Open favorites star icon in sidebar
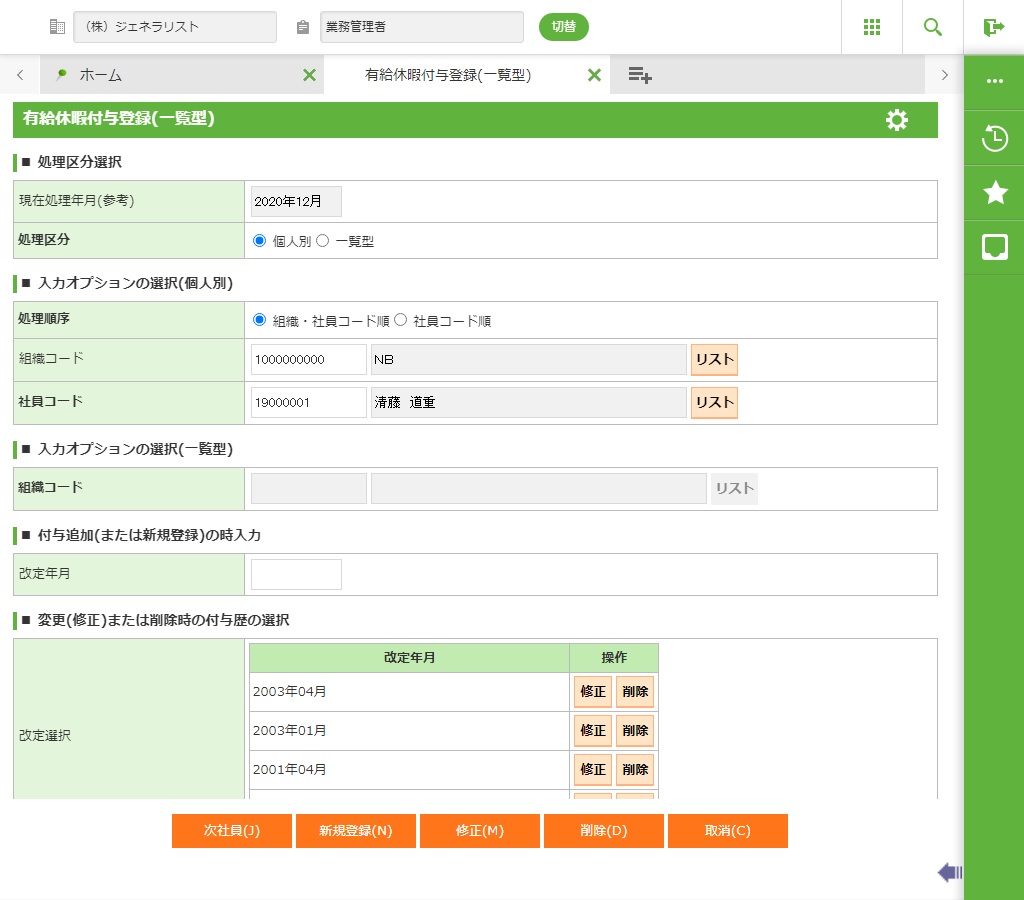The height and width of the screenshot is (900, 1024). tap(995, 193)
